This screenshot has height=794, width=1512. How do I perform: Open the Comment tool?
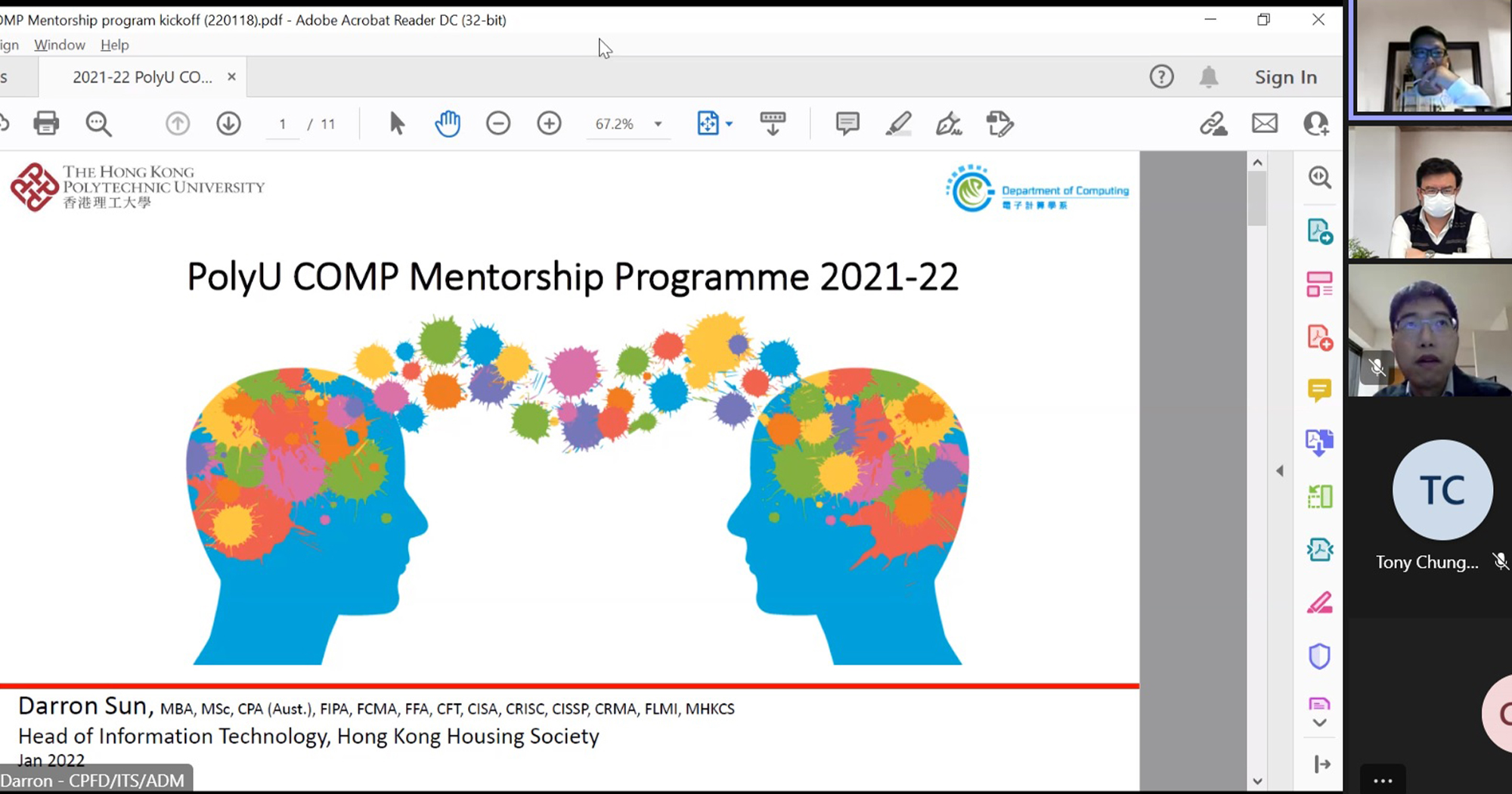(x=1320, y=389)
